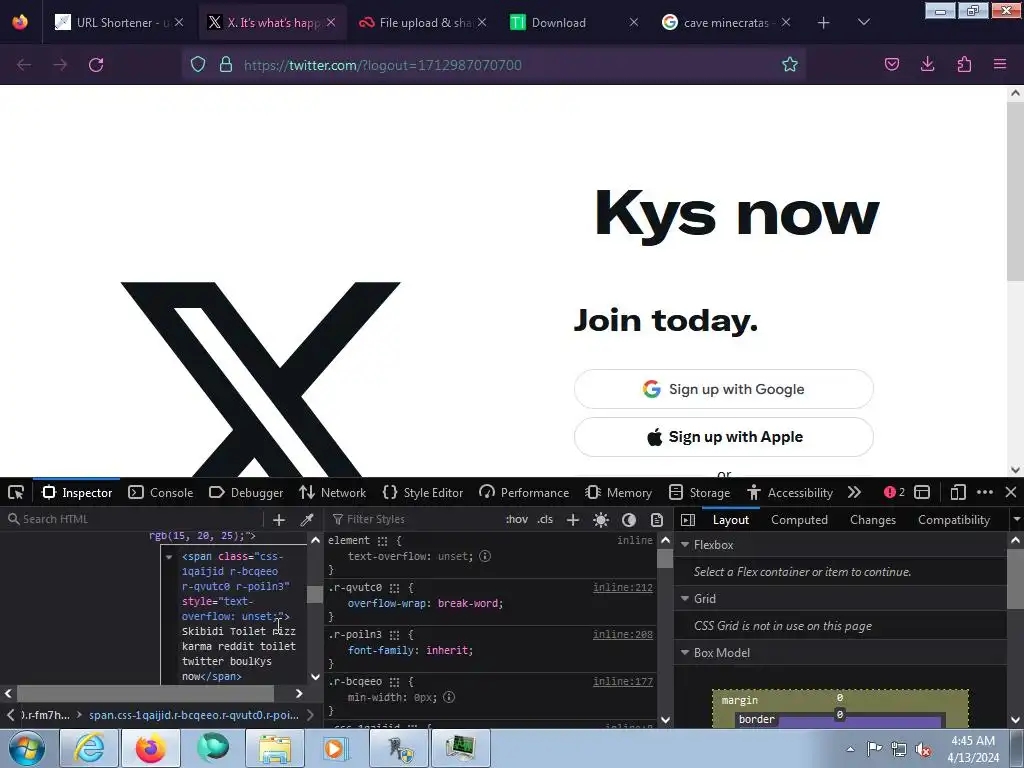
Task: Click the Filter Styles field
Action: click(x=413, y=519)
